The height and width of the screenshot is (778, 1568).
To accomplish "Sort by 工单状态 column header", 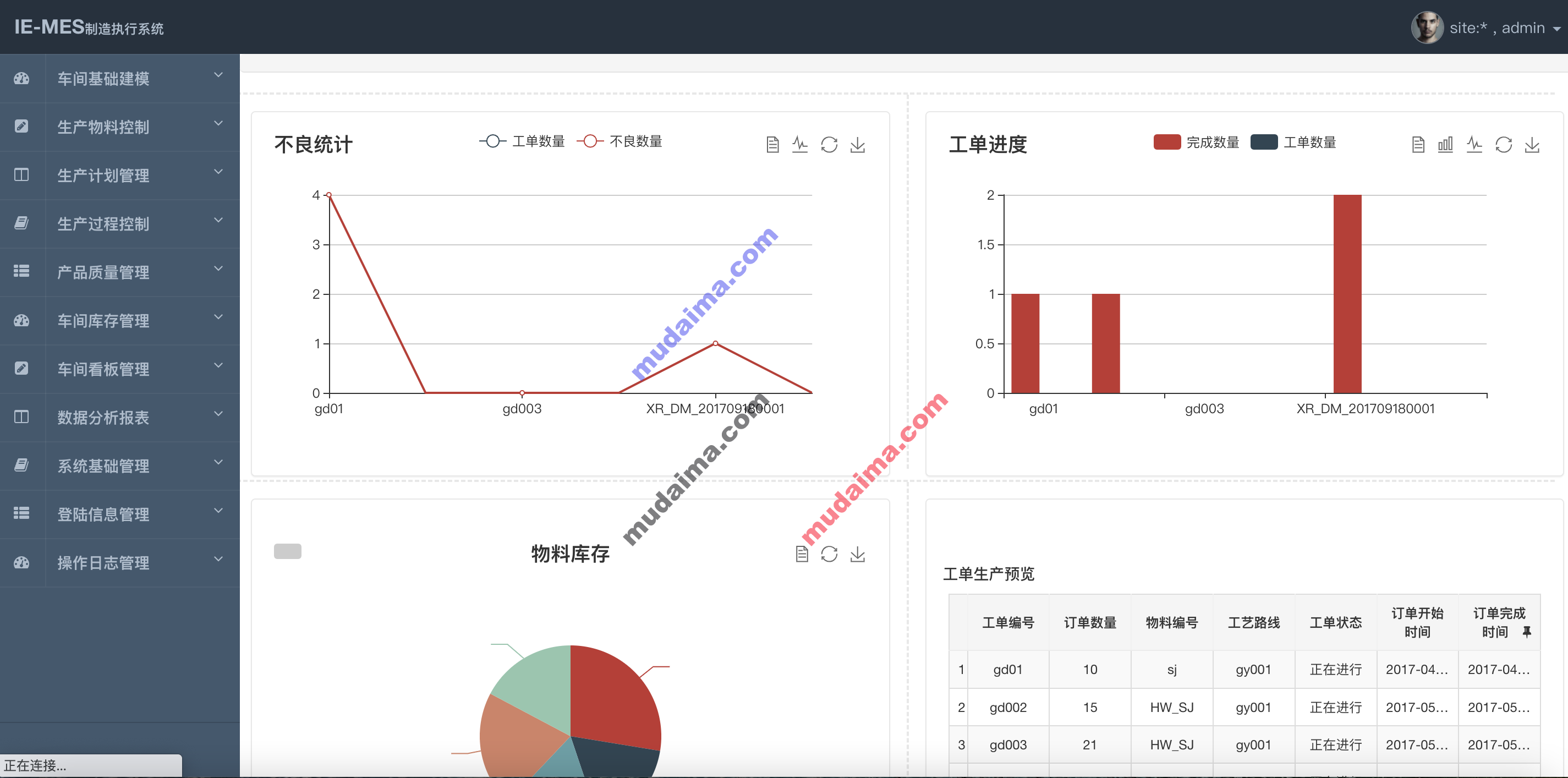I will coord(1335,622).
